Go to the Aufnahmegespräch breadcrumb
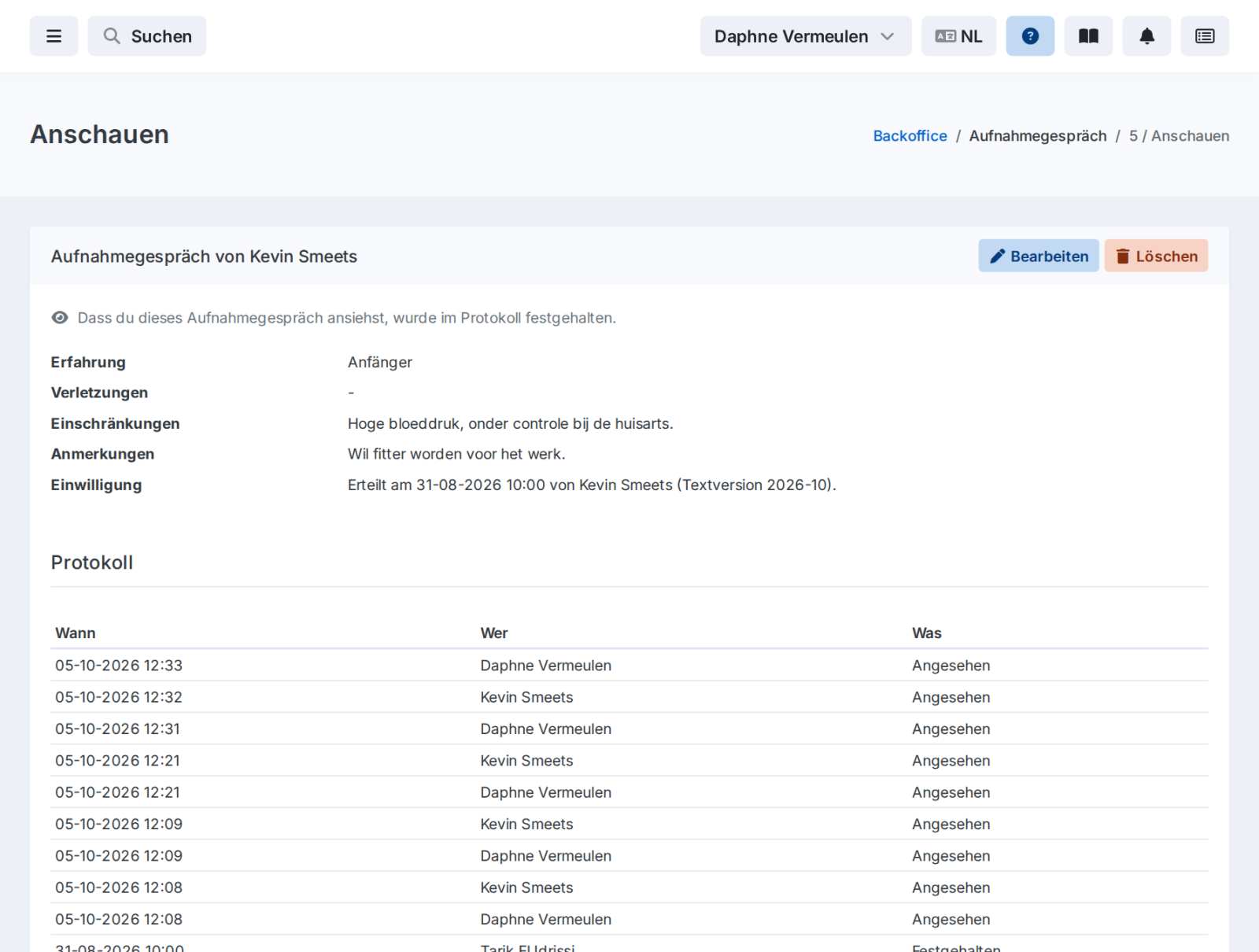 point(1037,136)
